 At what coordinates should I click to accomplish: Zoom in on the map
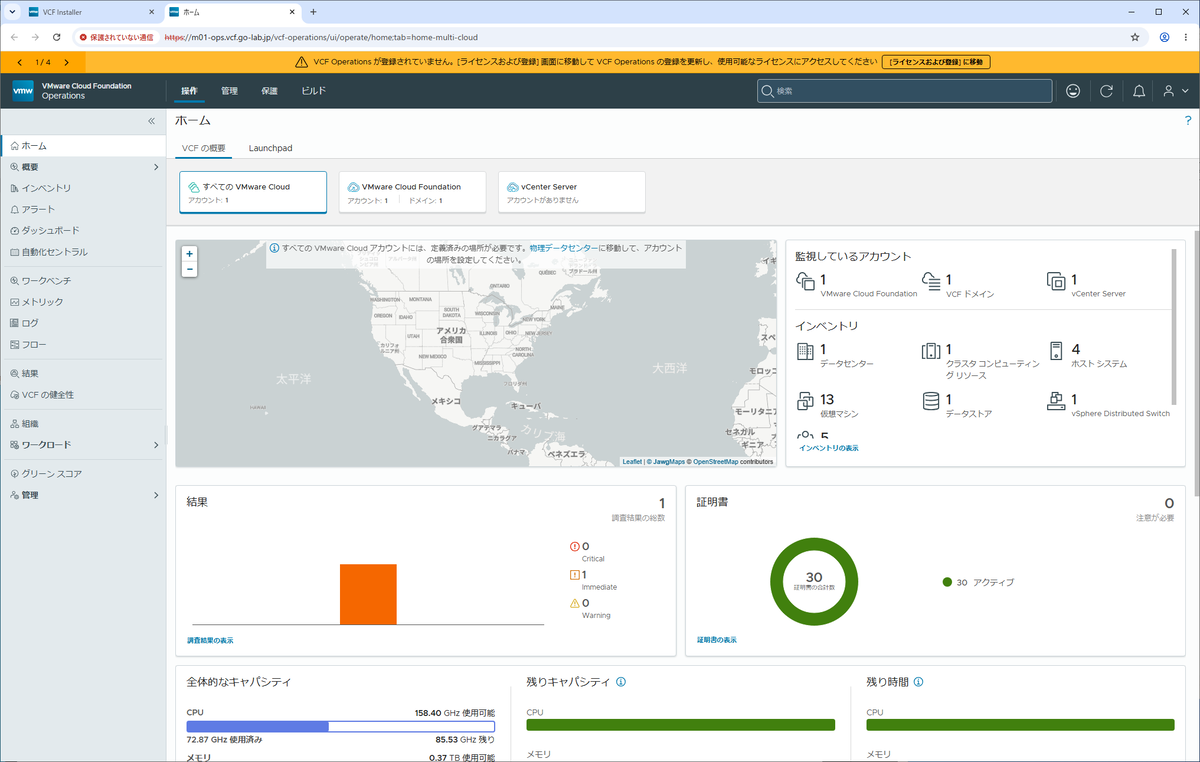(x=190, y=254)
